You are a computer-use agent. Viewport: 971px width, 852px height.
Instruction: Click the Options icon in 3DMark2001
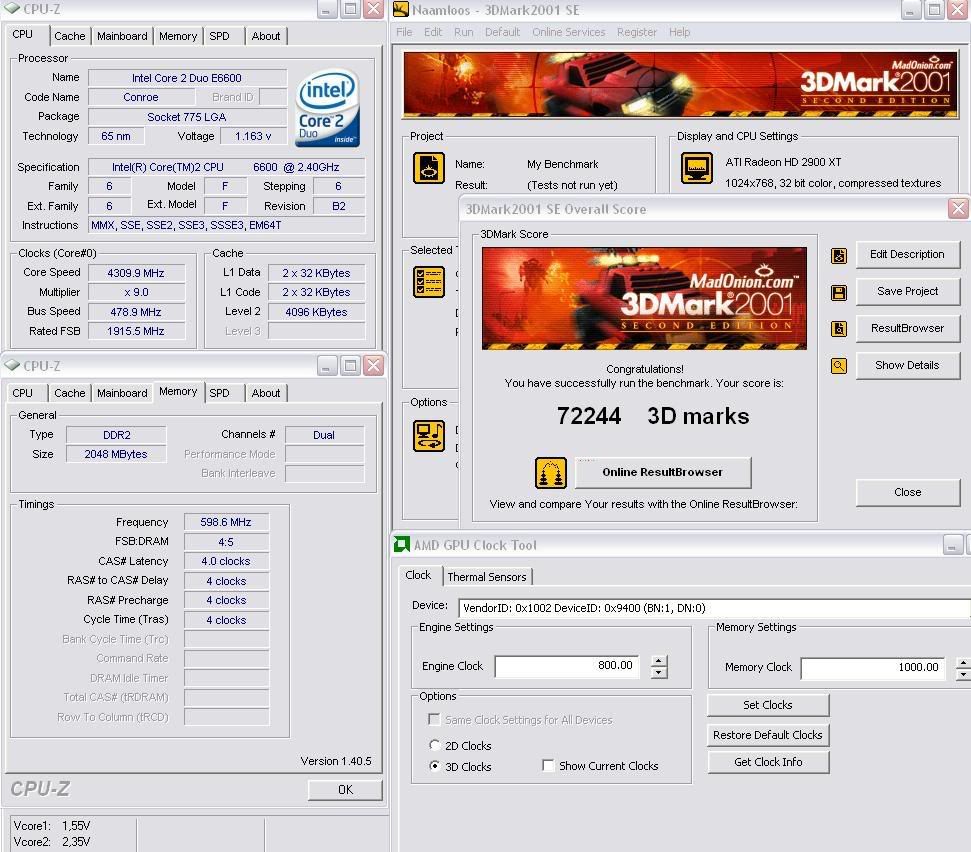pyautogui.click(x=429, y=436)
